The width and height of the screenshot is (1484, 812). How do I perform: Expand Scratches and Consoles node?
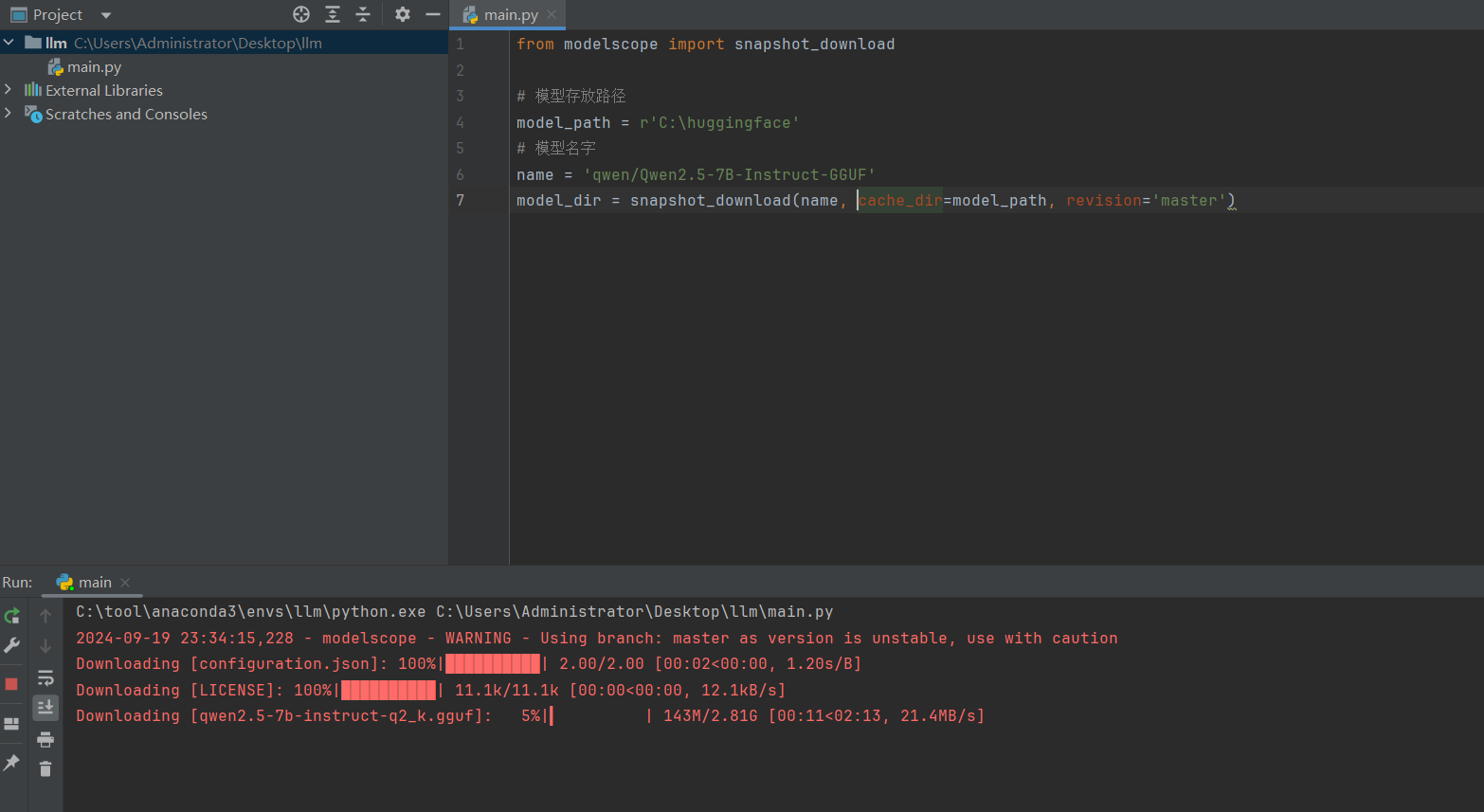tap(9, 113)
